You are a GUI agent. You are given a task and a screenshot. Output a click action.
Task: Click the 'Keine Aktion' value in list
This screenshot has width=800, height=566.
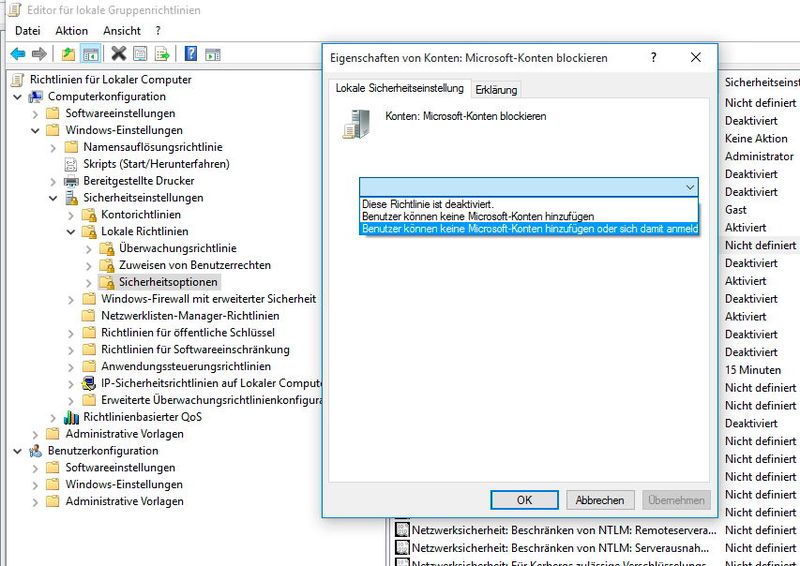(756, 138)
